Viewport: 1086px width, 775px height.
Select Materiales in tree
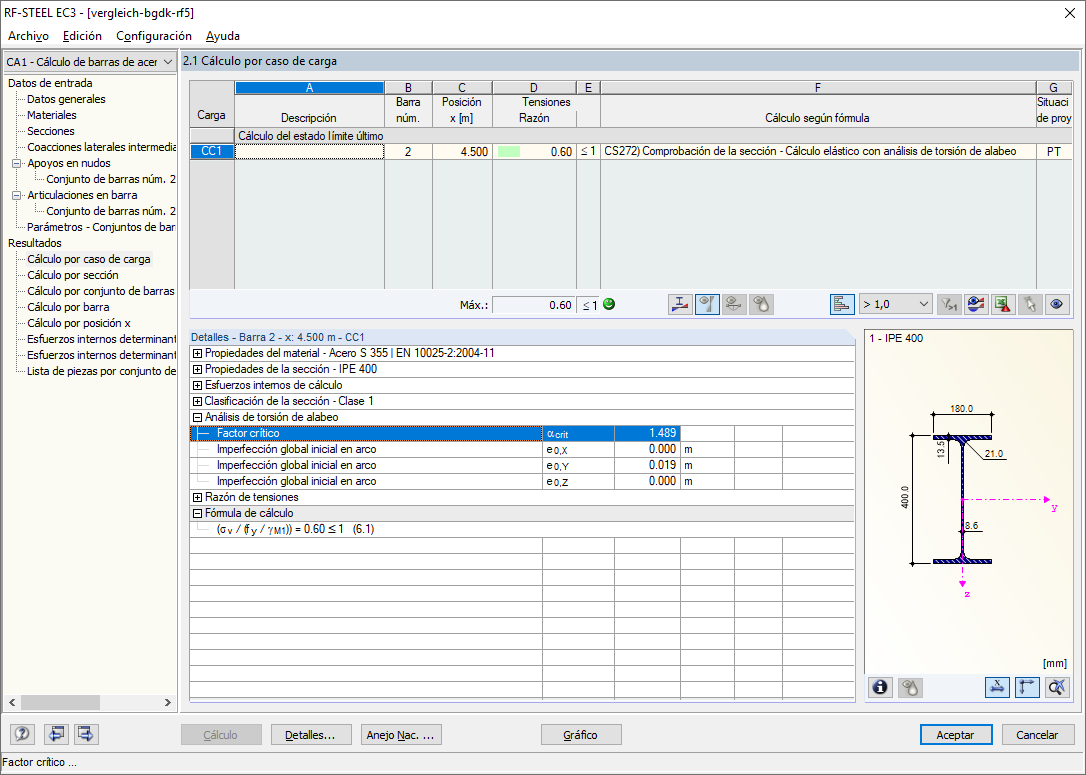[52, 115]
